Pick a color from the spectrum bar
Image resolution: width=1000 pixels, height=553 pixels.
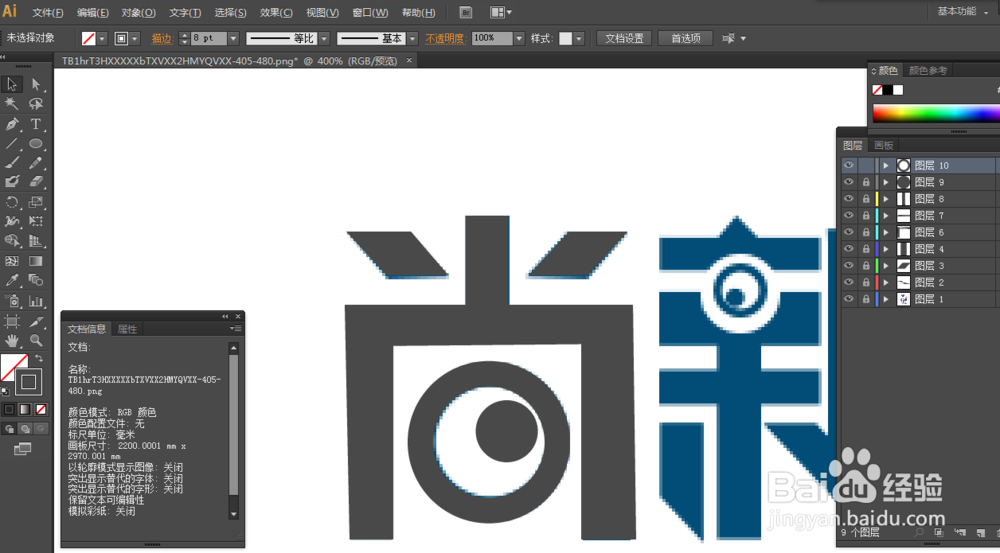pos(936,113)
